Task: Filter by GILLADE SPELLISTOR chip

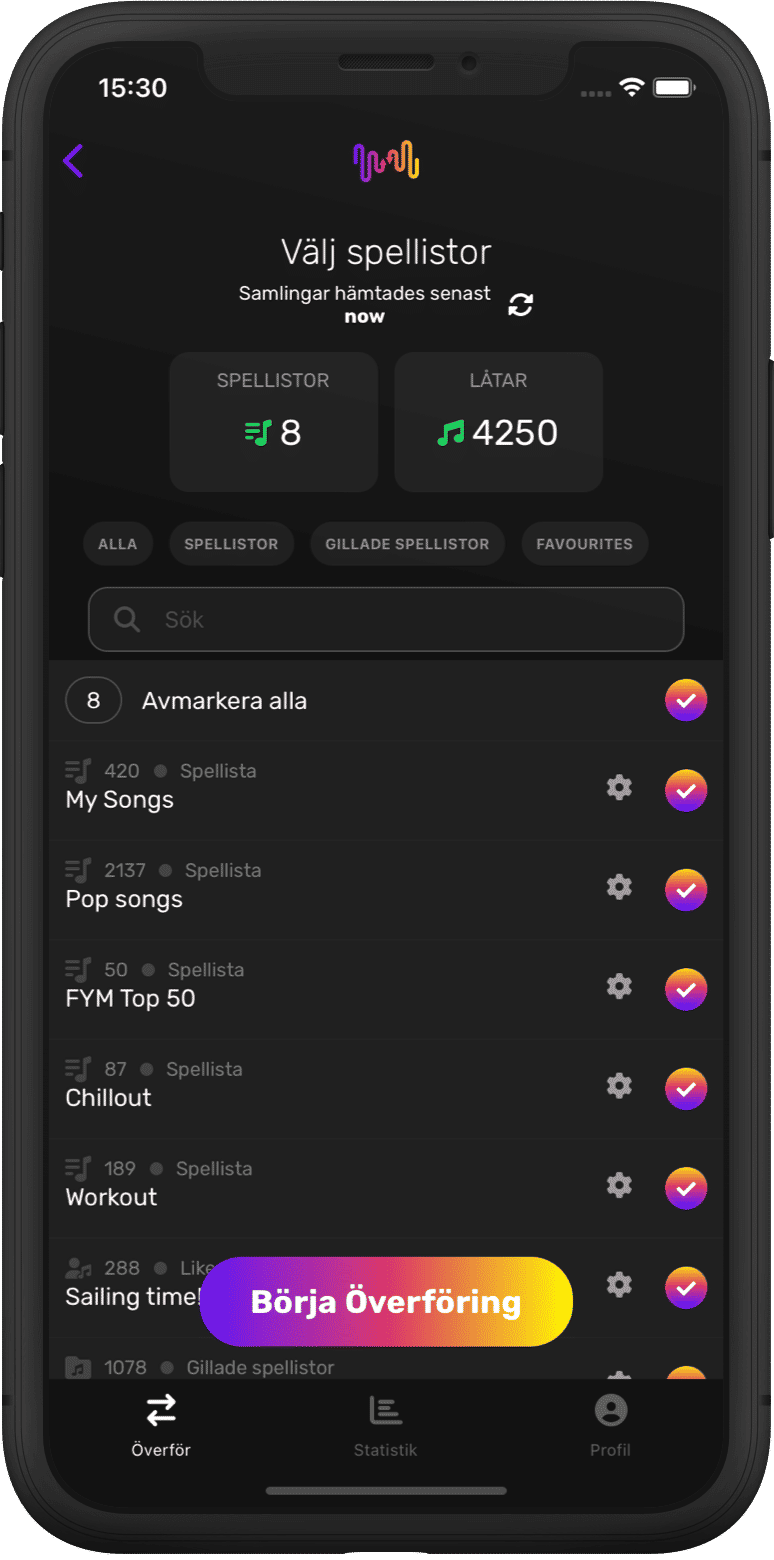Action: pos(407,545)
